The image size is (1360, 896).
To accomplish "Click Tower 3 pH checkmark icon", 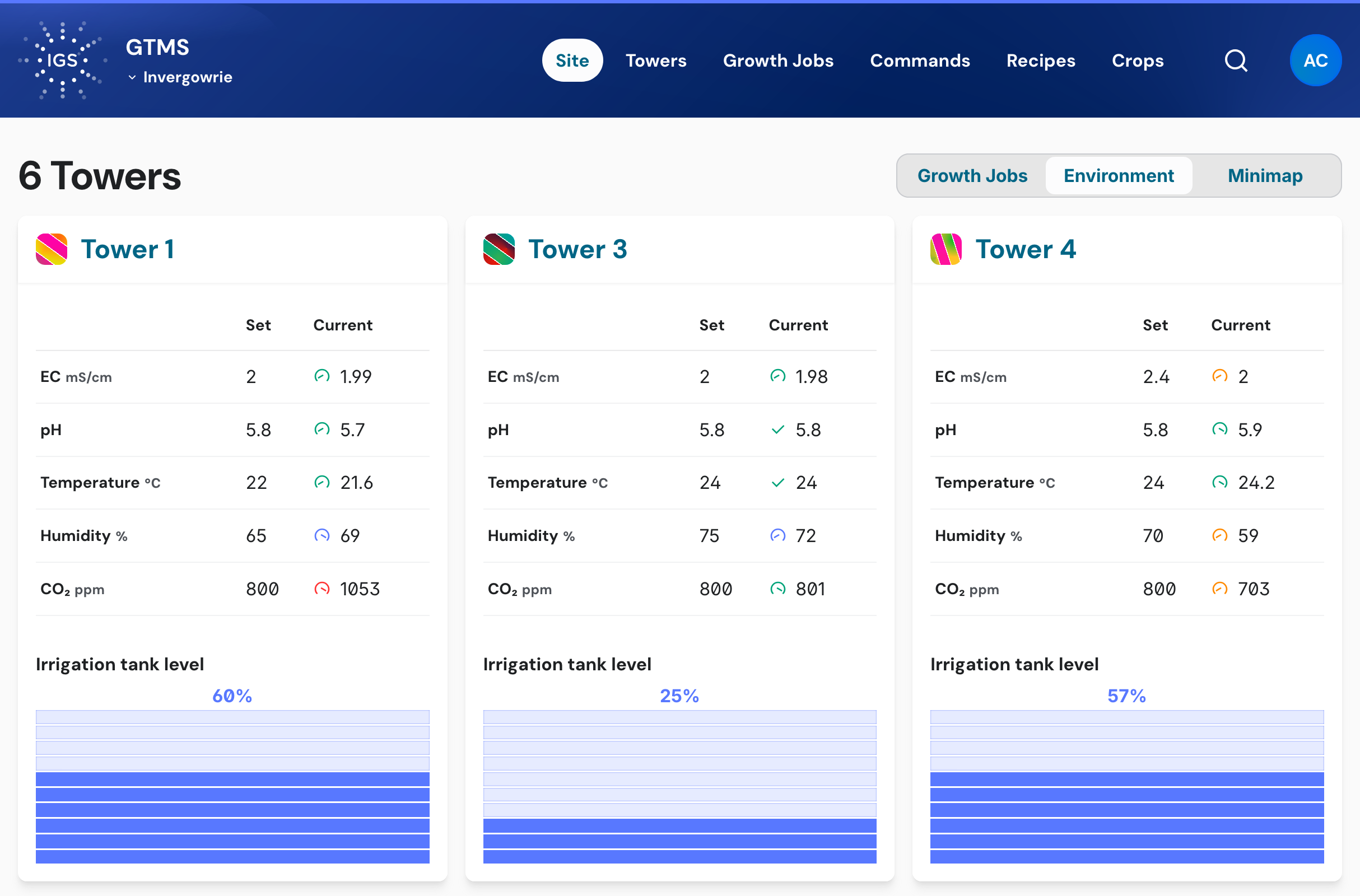I will pyautogui.click(x=777, y=430).
